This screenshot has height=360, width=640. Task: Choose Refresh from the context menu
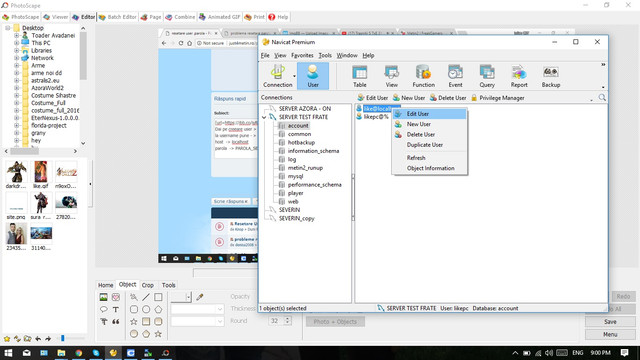(429, 158)
